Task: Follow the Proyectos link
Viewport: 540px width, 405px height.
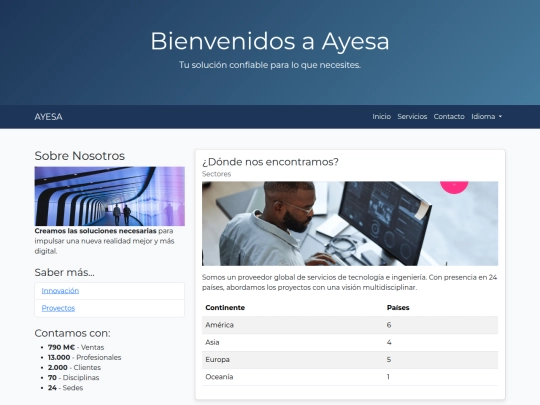Action: click(58, 308)
